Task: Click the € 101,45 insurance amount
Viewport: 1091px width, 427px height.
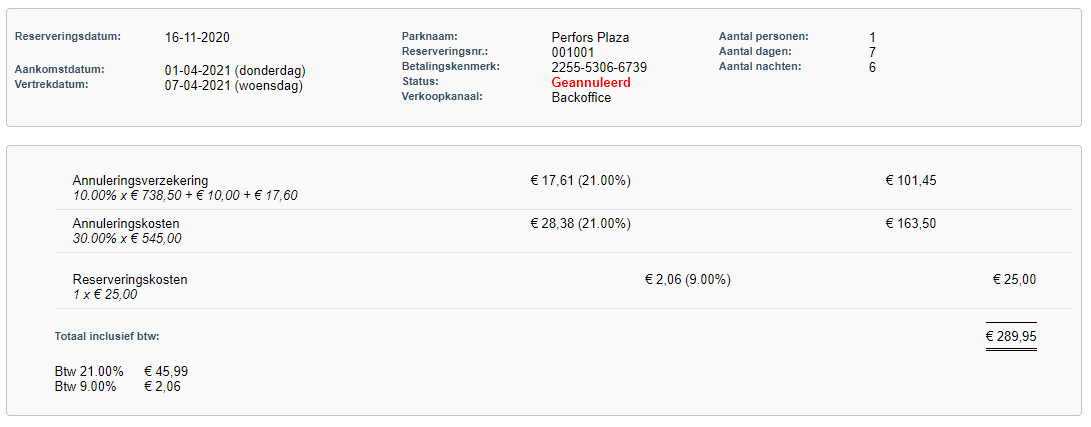Action: click(x=911, y=181)
